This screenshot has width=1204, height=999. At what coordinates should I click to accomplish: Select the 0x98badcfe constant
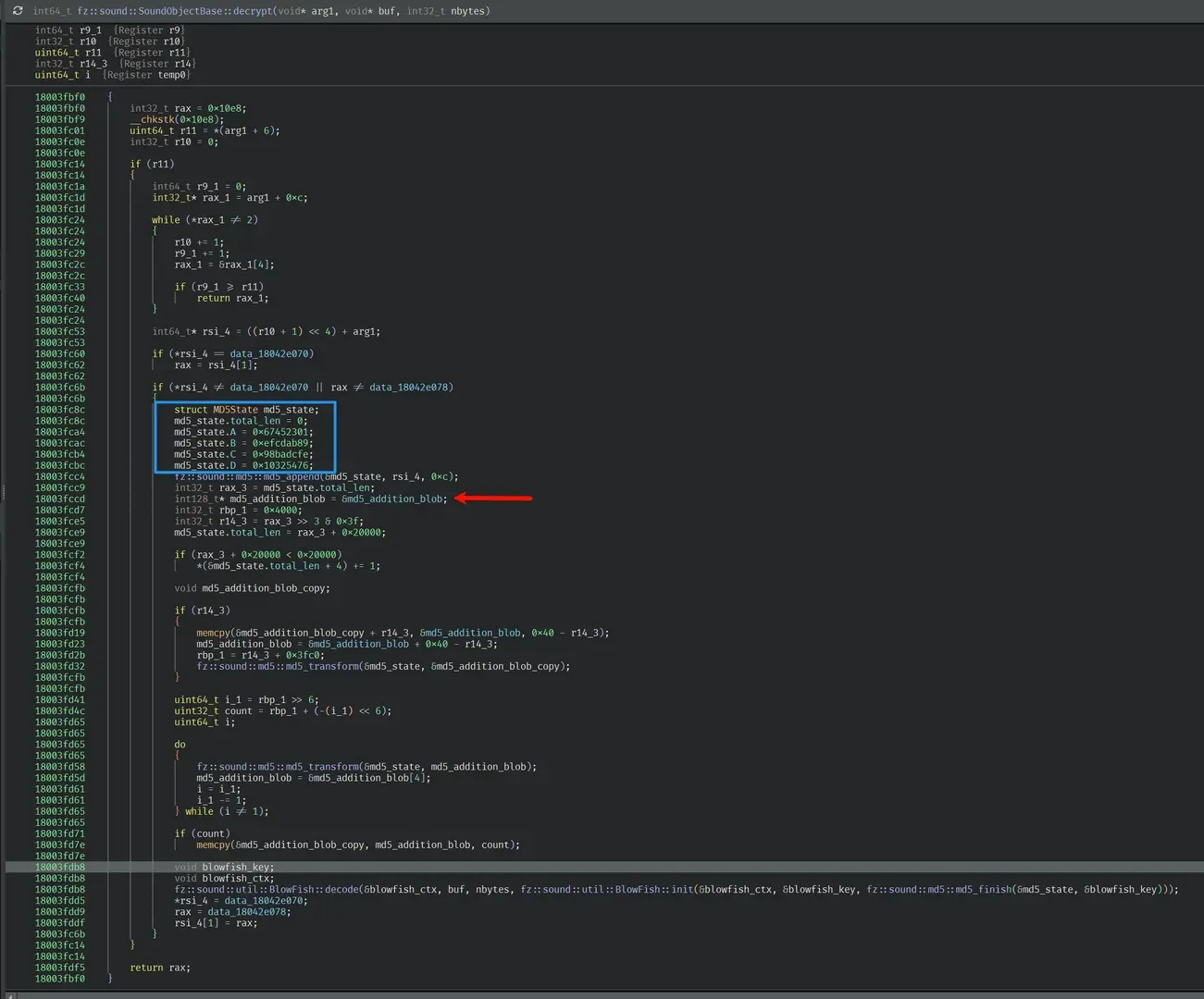coord(280,454)
